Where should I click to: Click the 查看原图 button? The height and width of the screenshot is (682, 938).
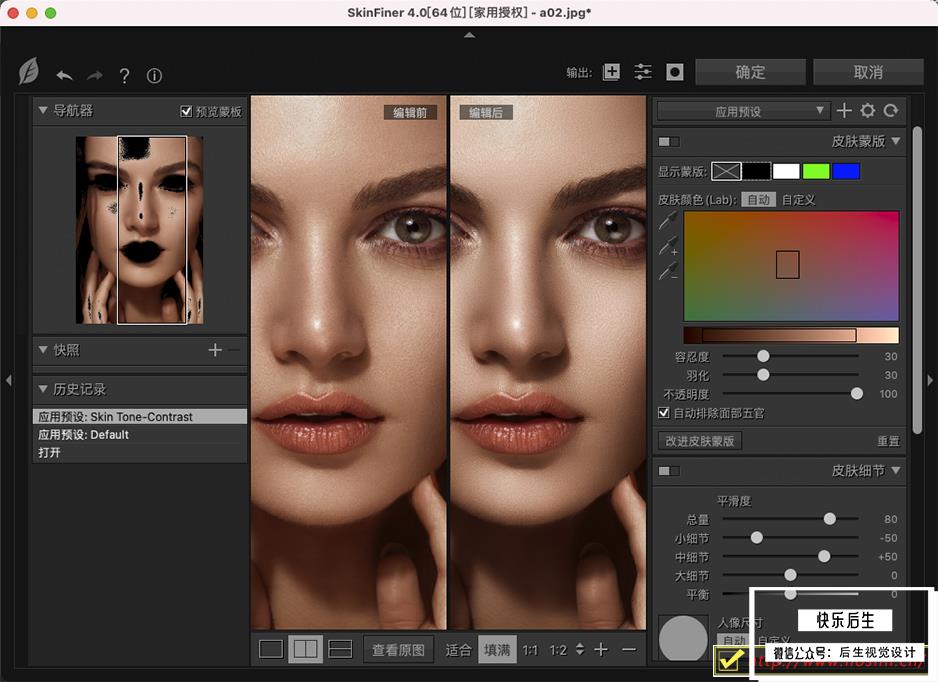[398, 650]
